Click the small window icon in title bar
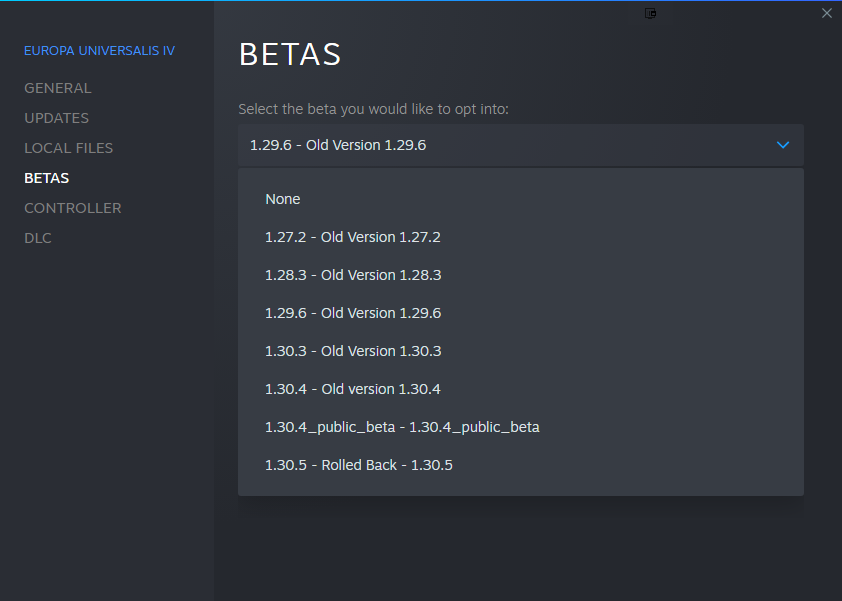 pyautogui.click(x=650, y=13)
